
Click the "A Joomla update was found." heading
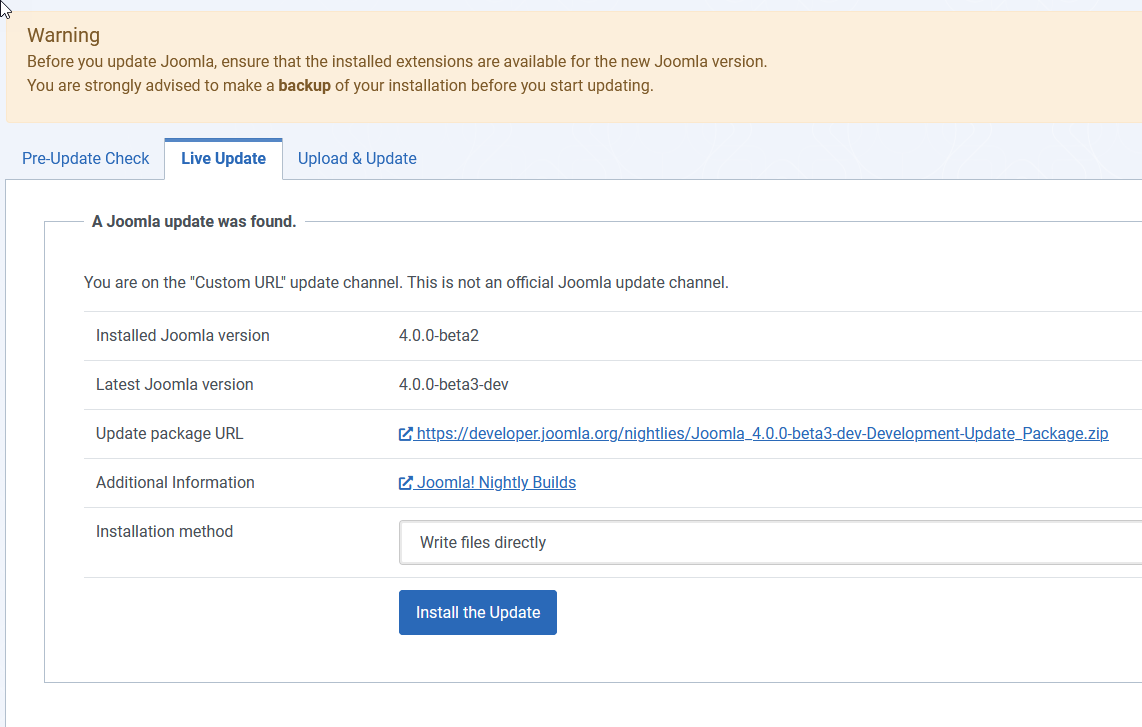194,221
